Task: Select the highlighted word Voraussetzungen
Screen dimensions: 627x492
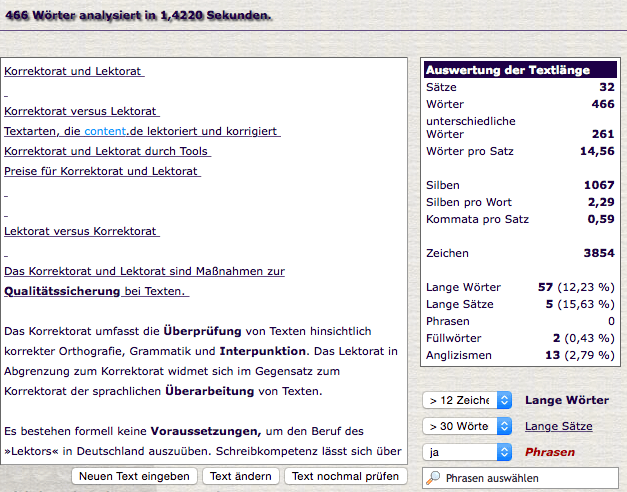Action: pos(204,431)
